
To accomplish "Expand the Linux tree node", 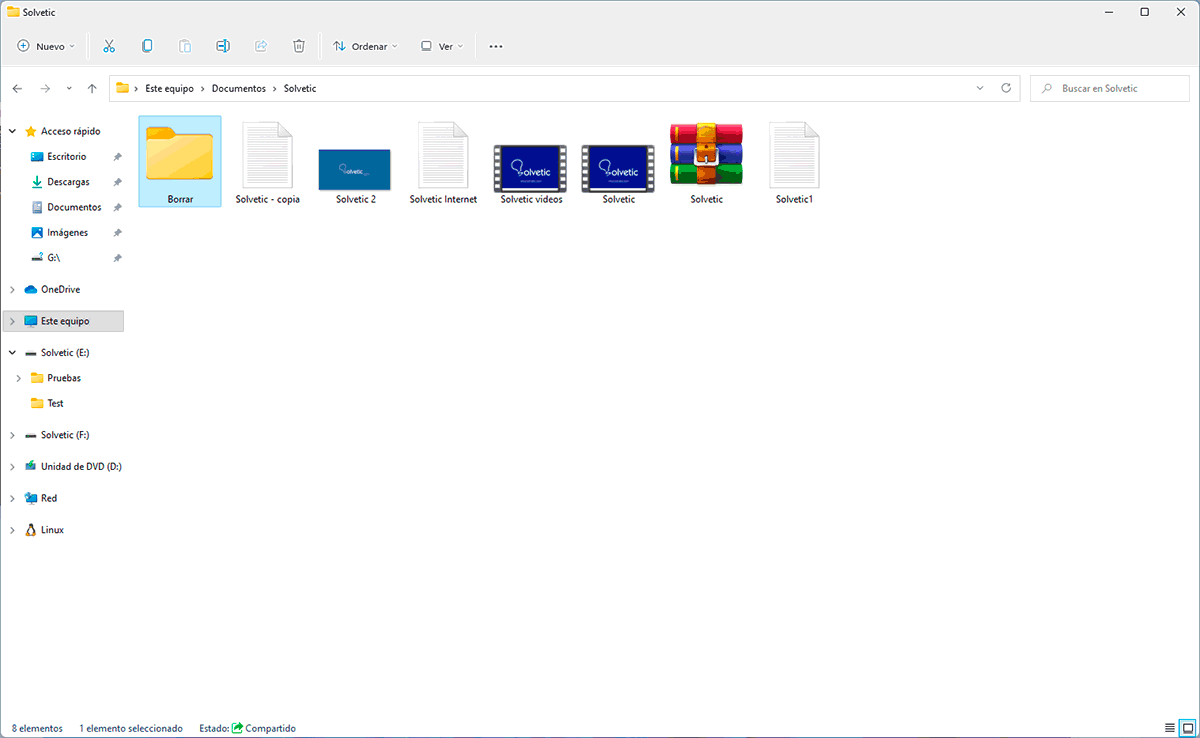I will pos(12,530).
